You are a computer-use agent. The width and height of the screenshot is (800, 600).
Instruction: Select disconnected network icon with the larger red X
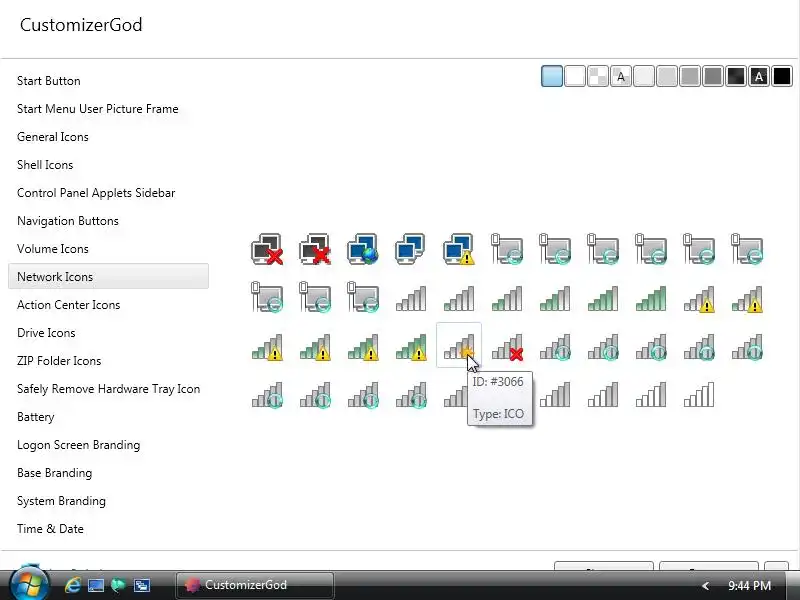click(x=315, y=249)
